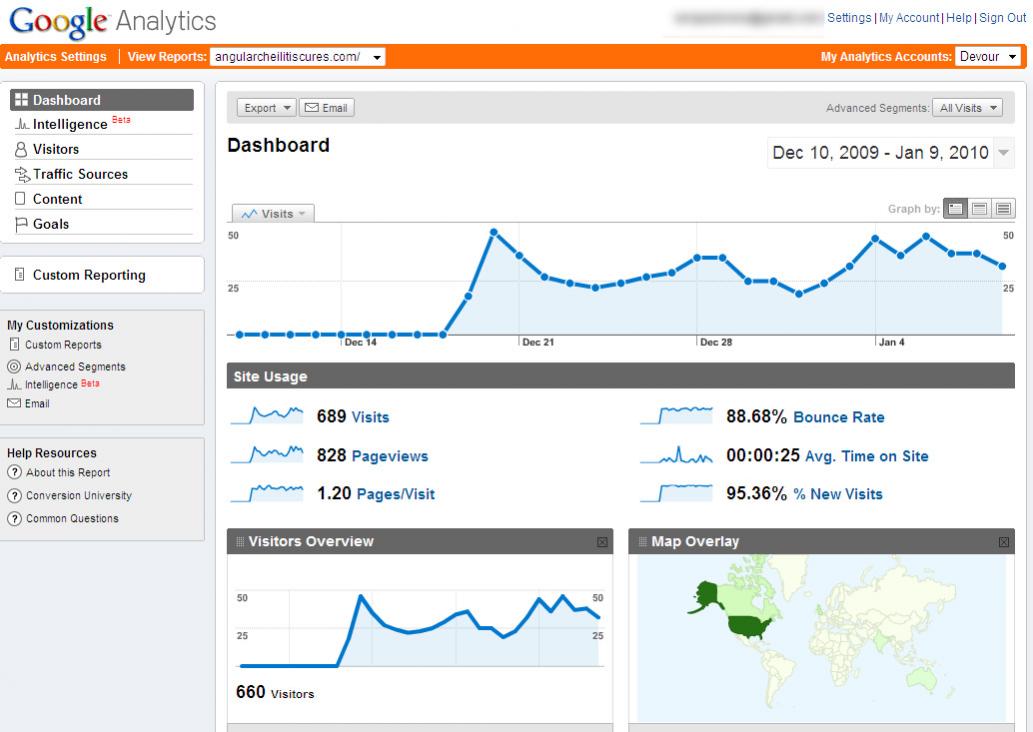Viewport: 1033px width, 732px height.
Task: Click the Avg. Time on Site sparkline
Action: click(677, 455)
